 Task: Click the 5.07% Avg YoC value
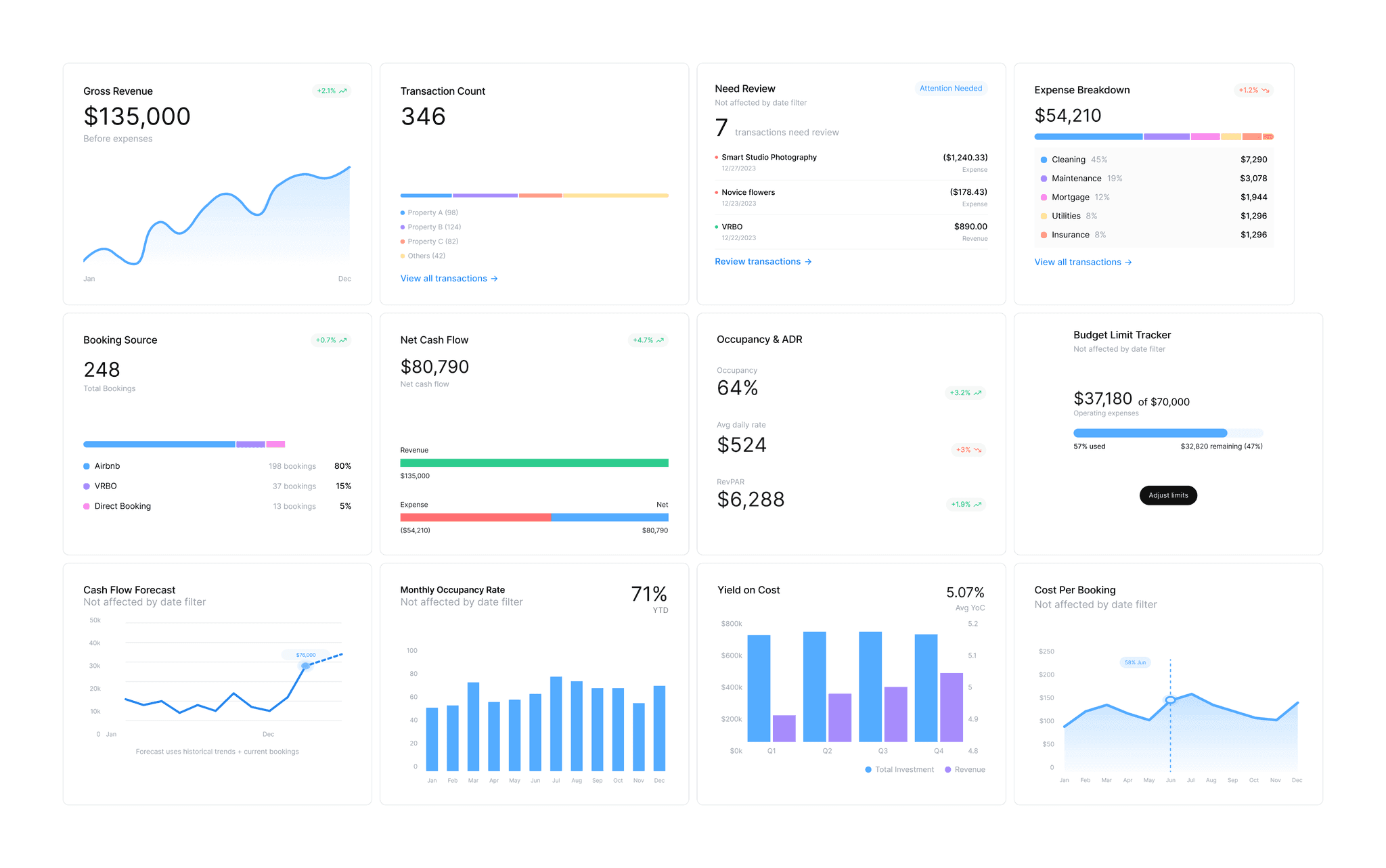[965, 593]
